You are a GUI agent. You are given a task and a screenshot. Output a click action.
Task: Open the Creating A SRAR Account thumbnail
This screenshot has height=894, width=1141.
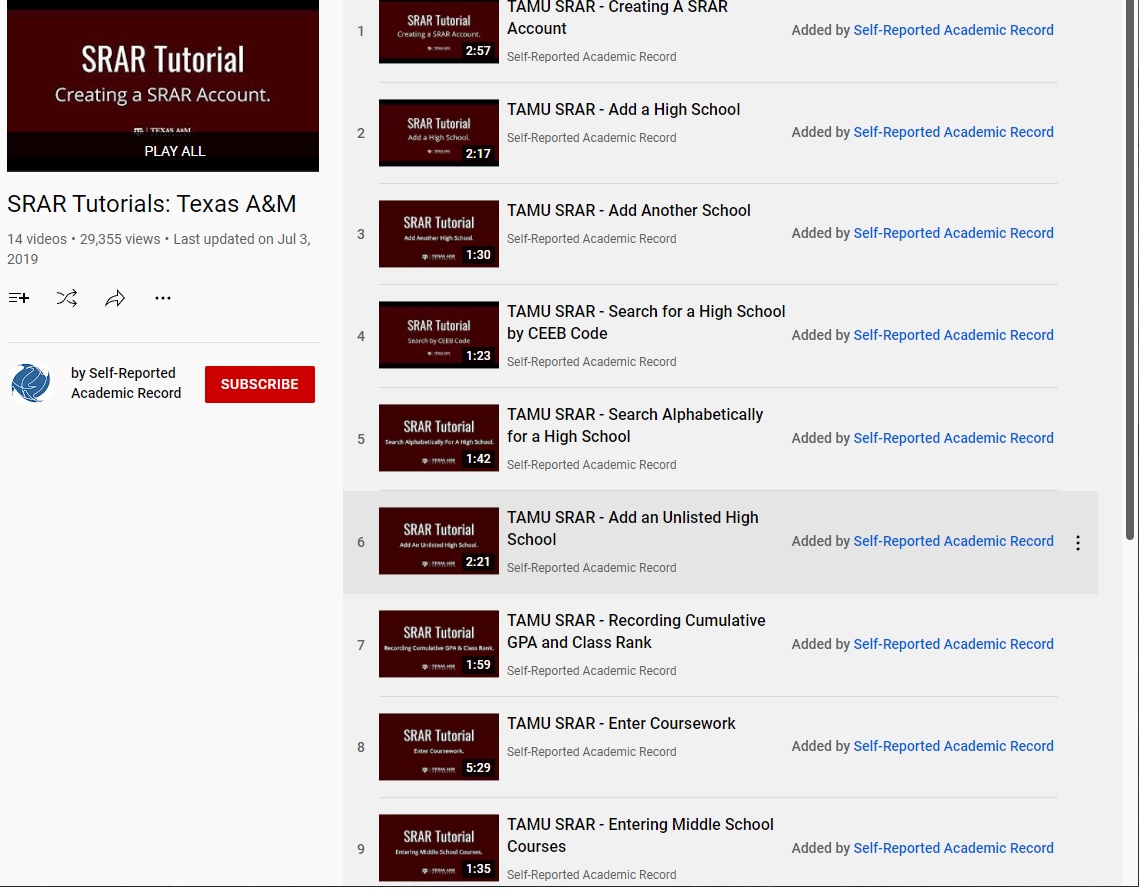(439, 31)
